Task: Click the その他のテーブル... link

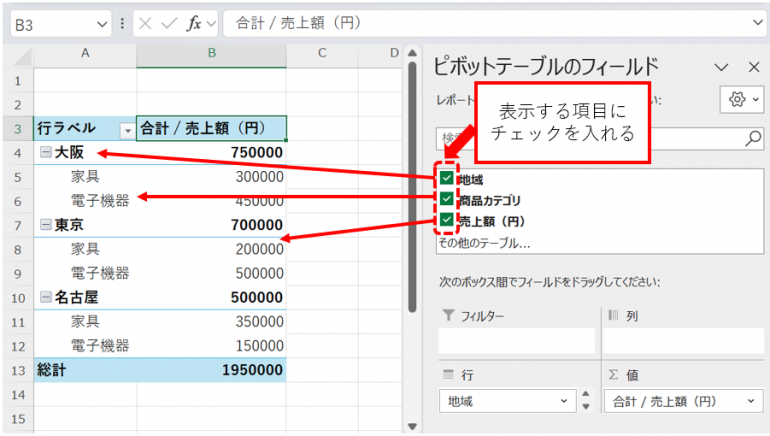Action: [x=483, y=242]
